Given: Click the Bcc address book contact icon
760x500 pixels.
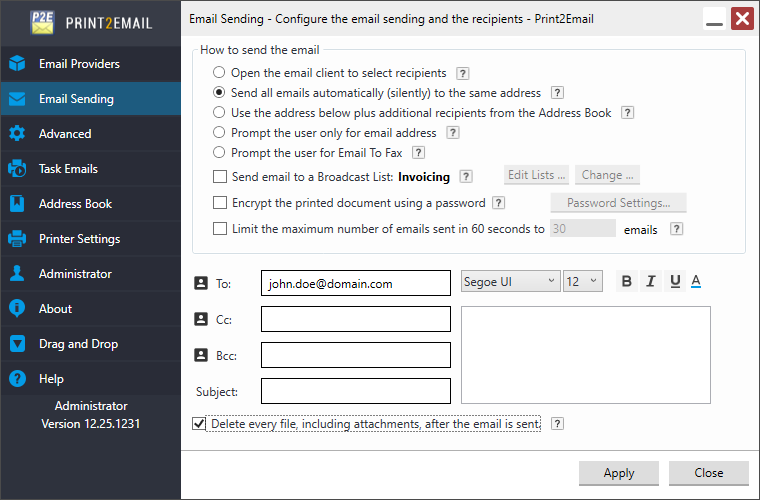Looking at the screenshot, I should 201,355.
